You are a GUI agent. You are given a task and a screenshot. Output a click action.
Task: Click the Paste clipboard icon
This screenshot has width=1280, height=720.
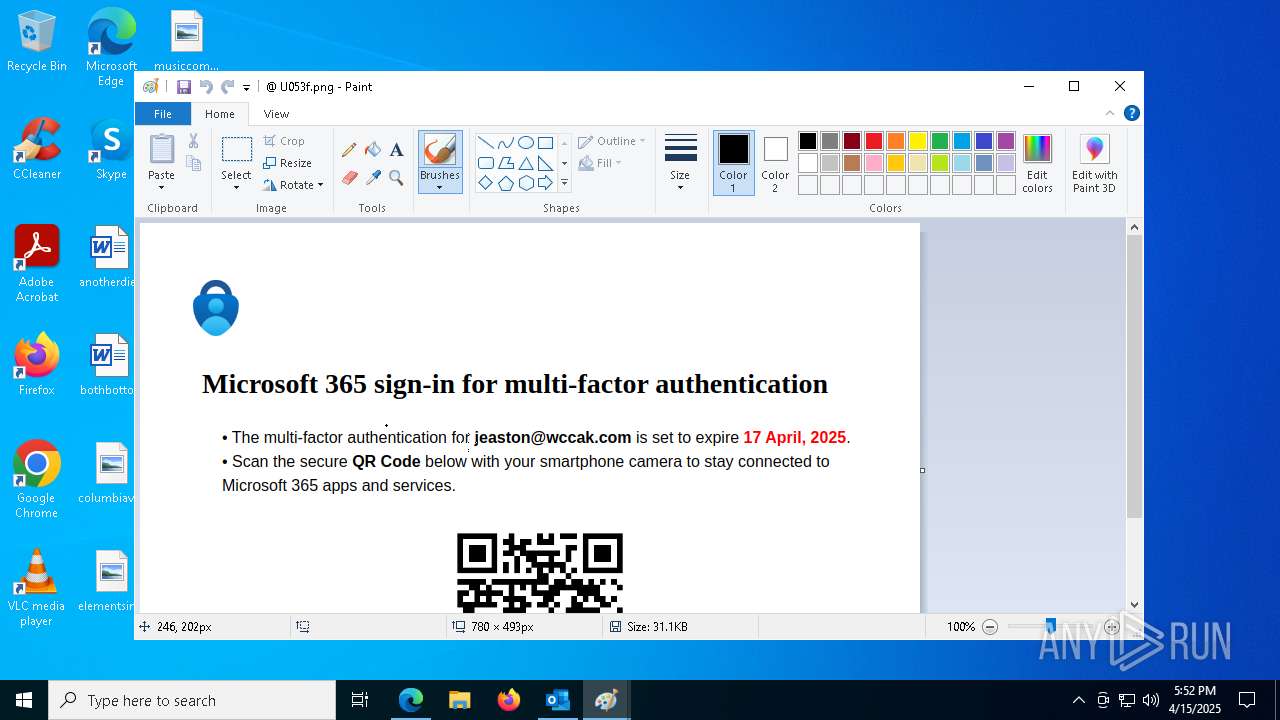161,149
